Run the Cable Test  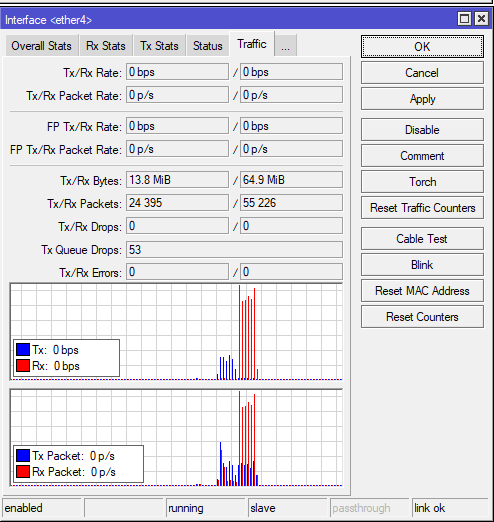(x=422, y=239)
